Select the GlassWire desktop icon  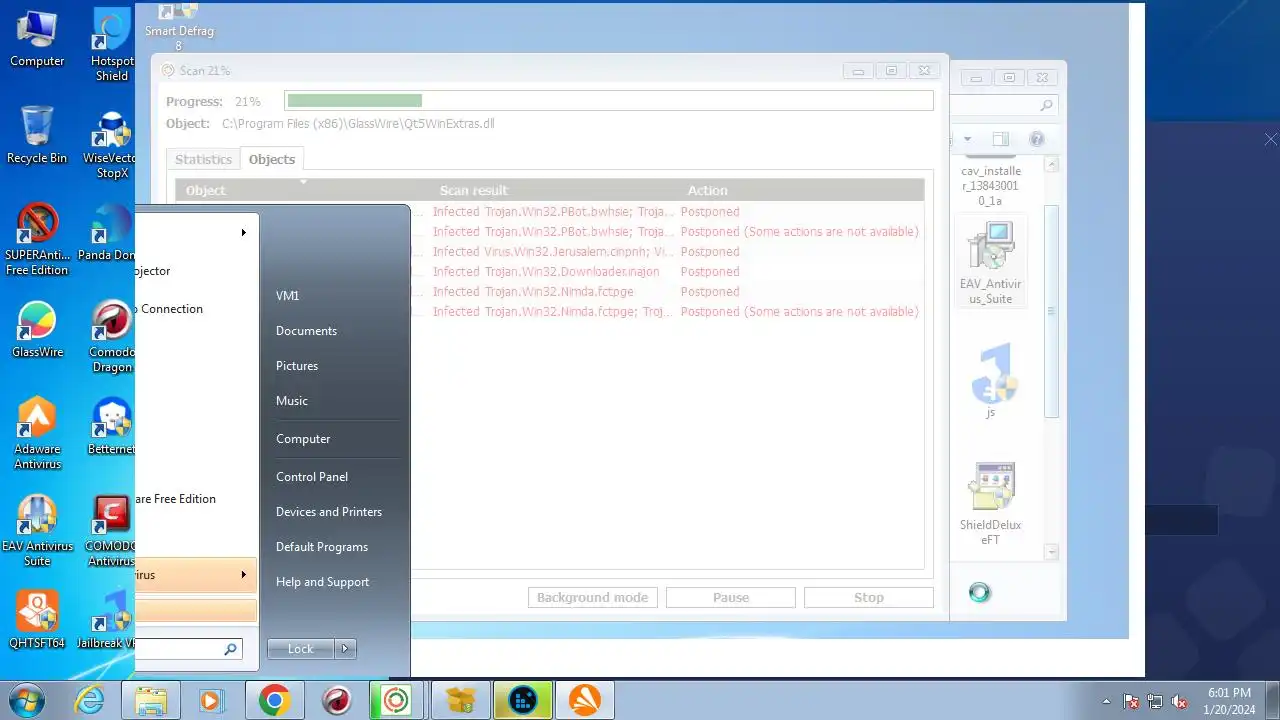[x=37, y=330]
